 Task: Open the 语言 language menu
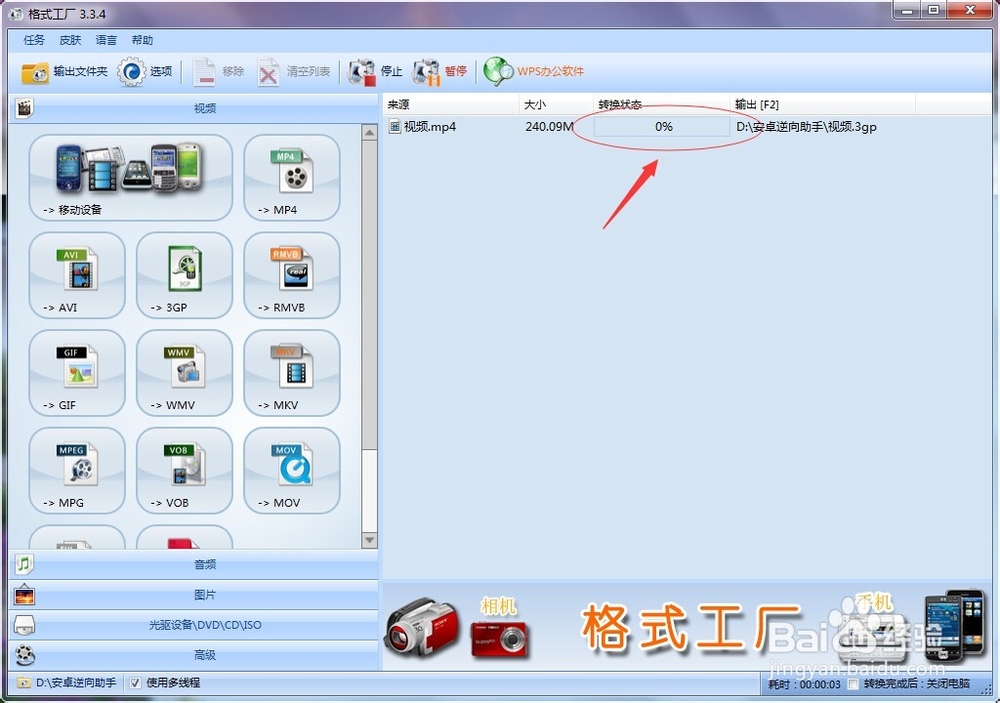point(106,40)
